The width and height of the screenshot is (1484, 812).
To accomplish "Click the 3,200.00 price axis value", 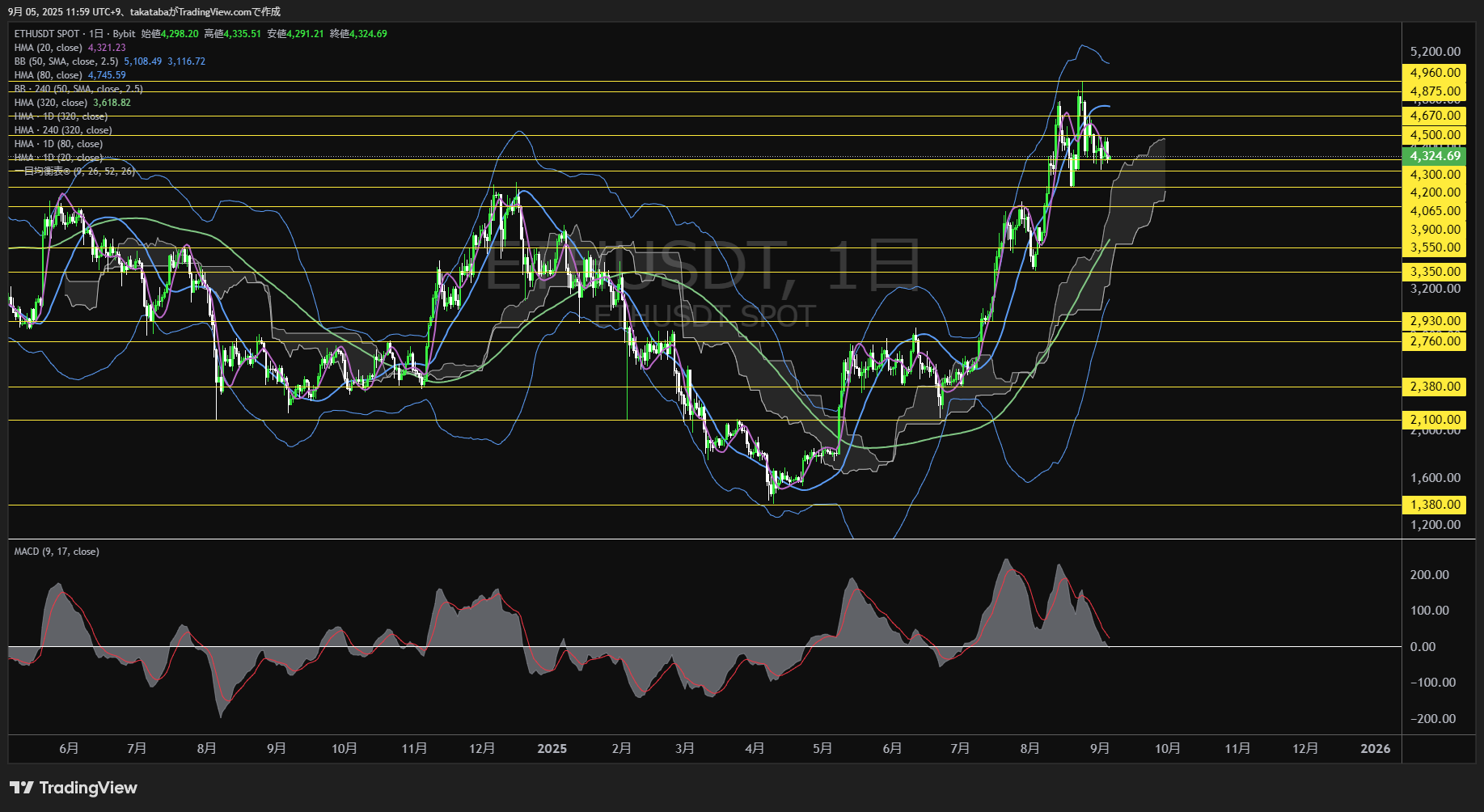I will [x=1435, y=289].
